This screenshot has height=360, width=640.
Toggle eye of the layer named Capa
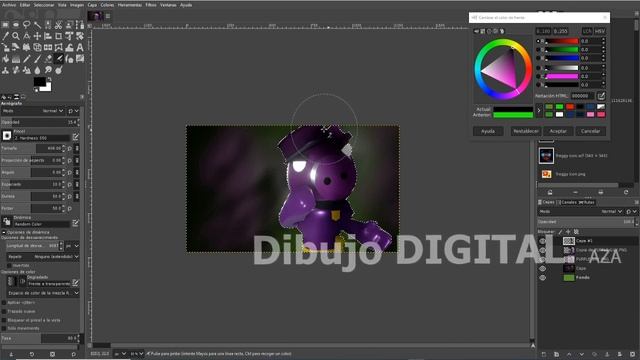[x=542, y=268]
